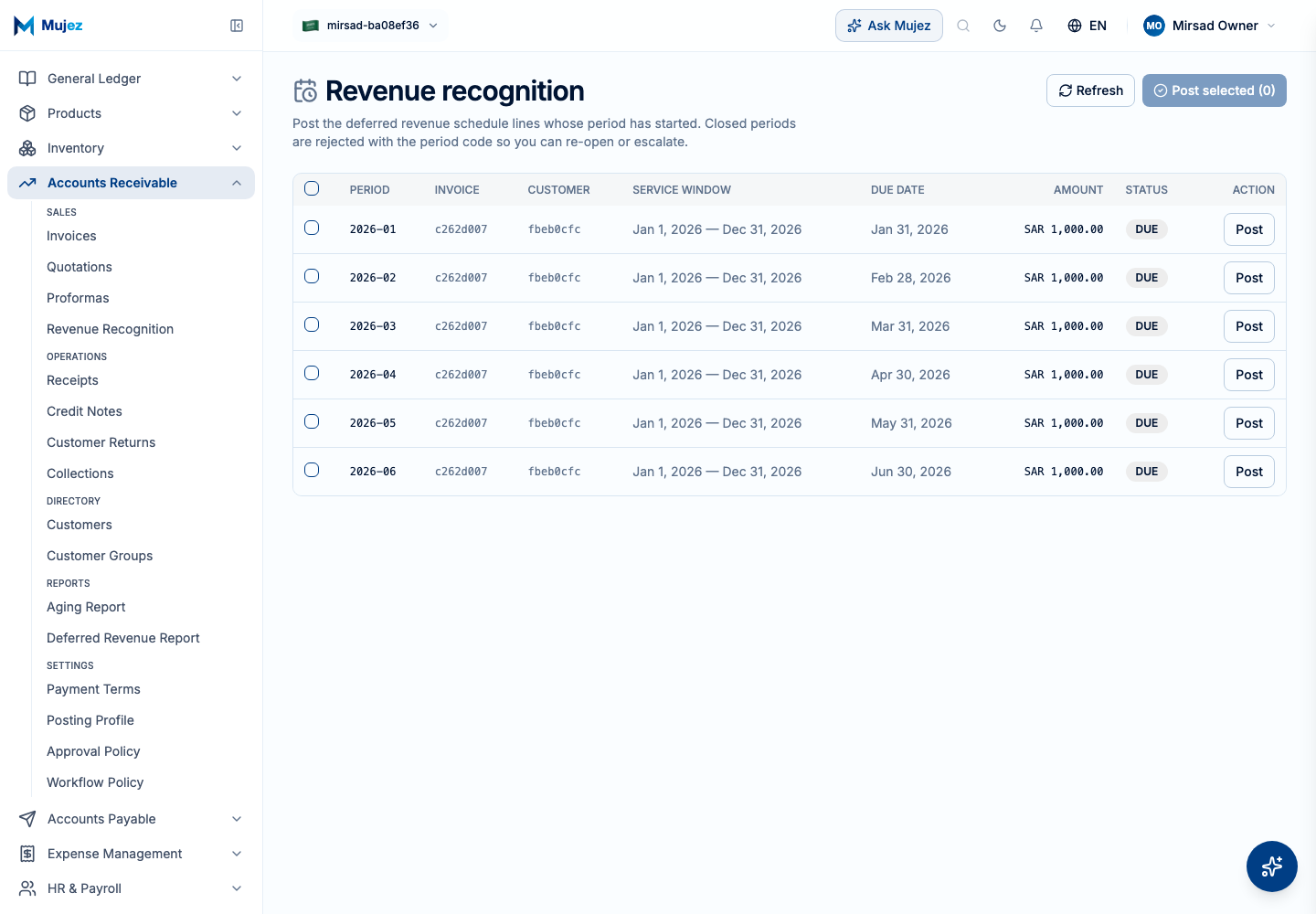Open the Mirsad Owner account dropdown
Screen dimensions: 1316x914
[x=1209, y=26]
